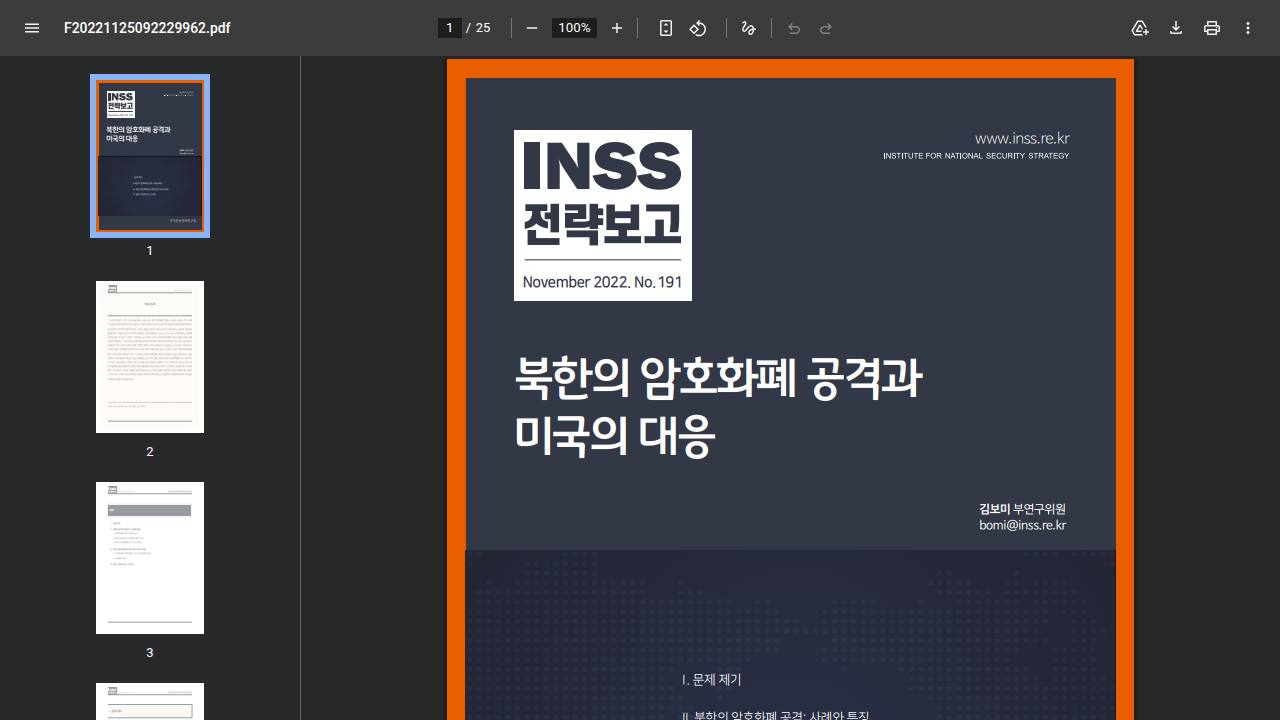Click the file name F20221125092229962.pdf

coord(147,28)
